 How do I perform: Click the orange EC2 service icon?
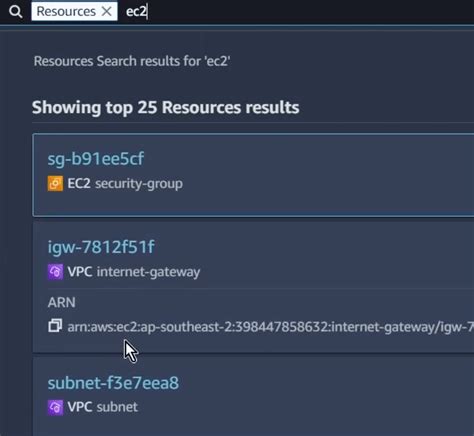[55, 184]
